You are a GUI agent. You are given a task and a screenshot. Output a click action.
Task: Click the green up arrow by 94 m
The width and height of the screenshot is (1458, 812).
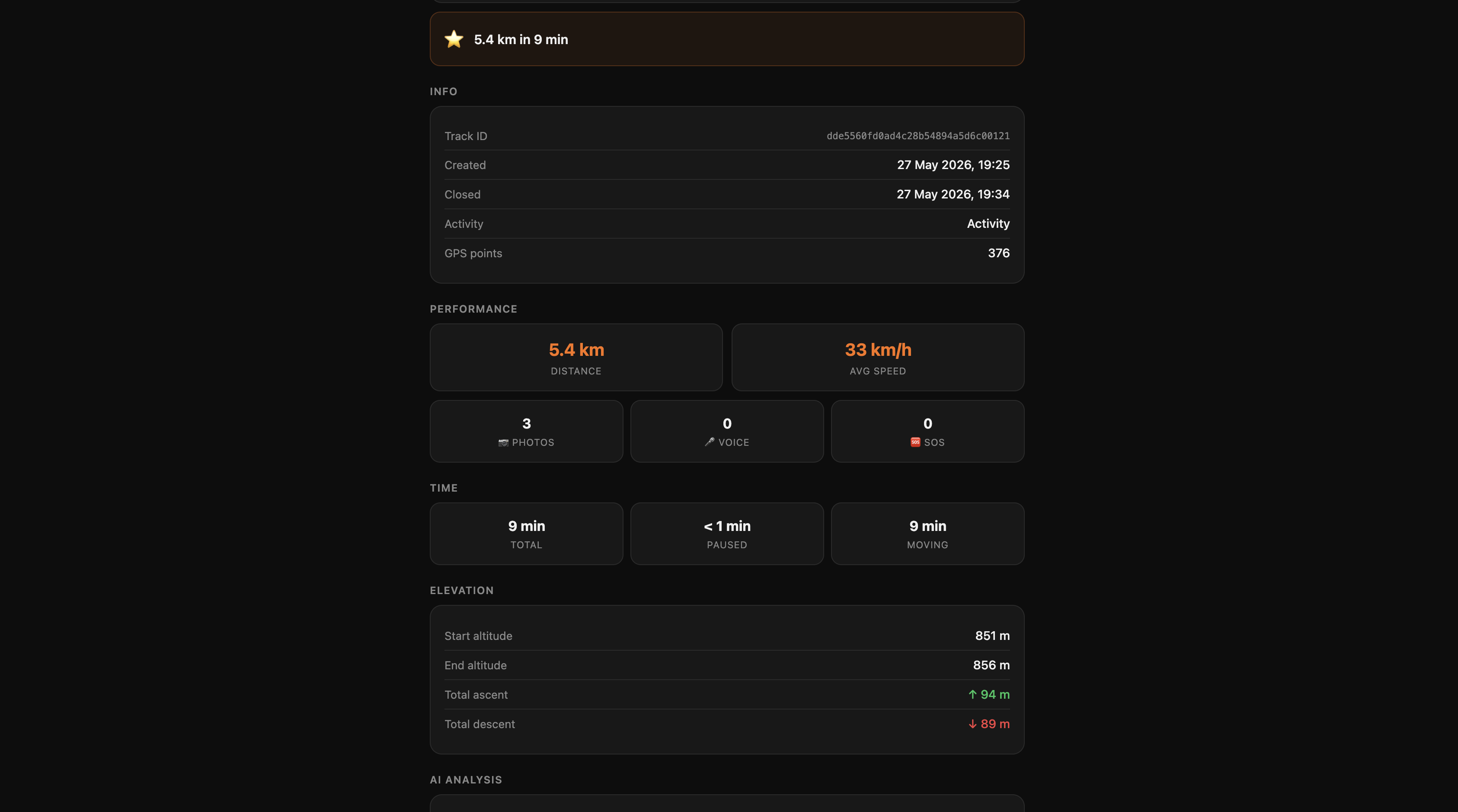tap(972, 694)
